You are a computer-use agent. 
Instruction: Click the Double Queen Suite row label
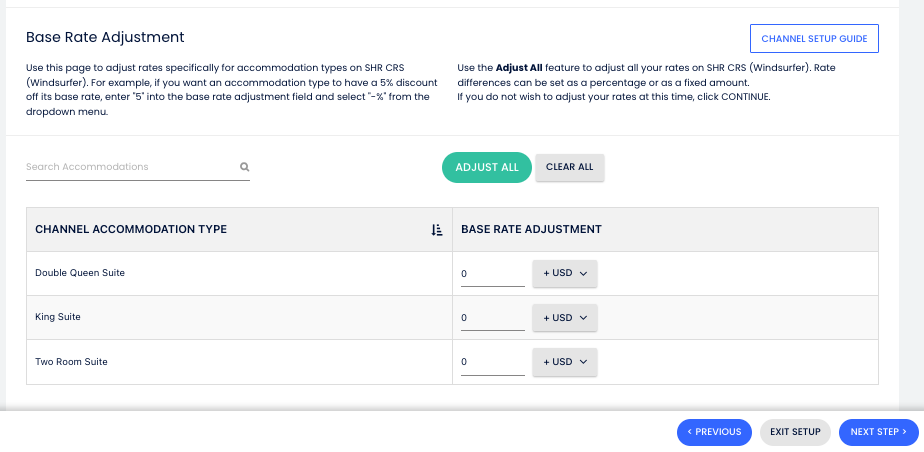tap(80, 273)
